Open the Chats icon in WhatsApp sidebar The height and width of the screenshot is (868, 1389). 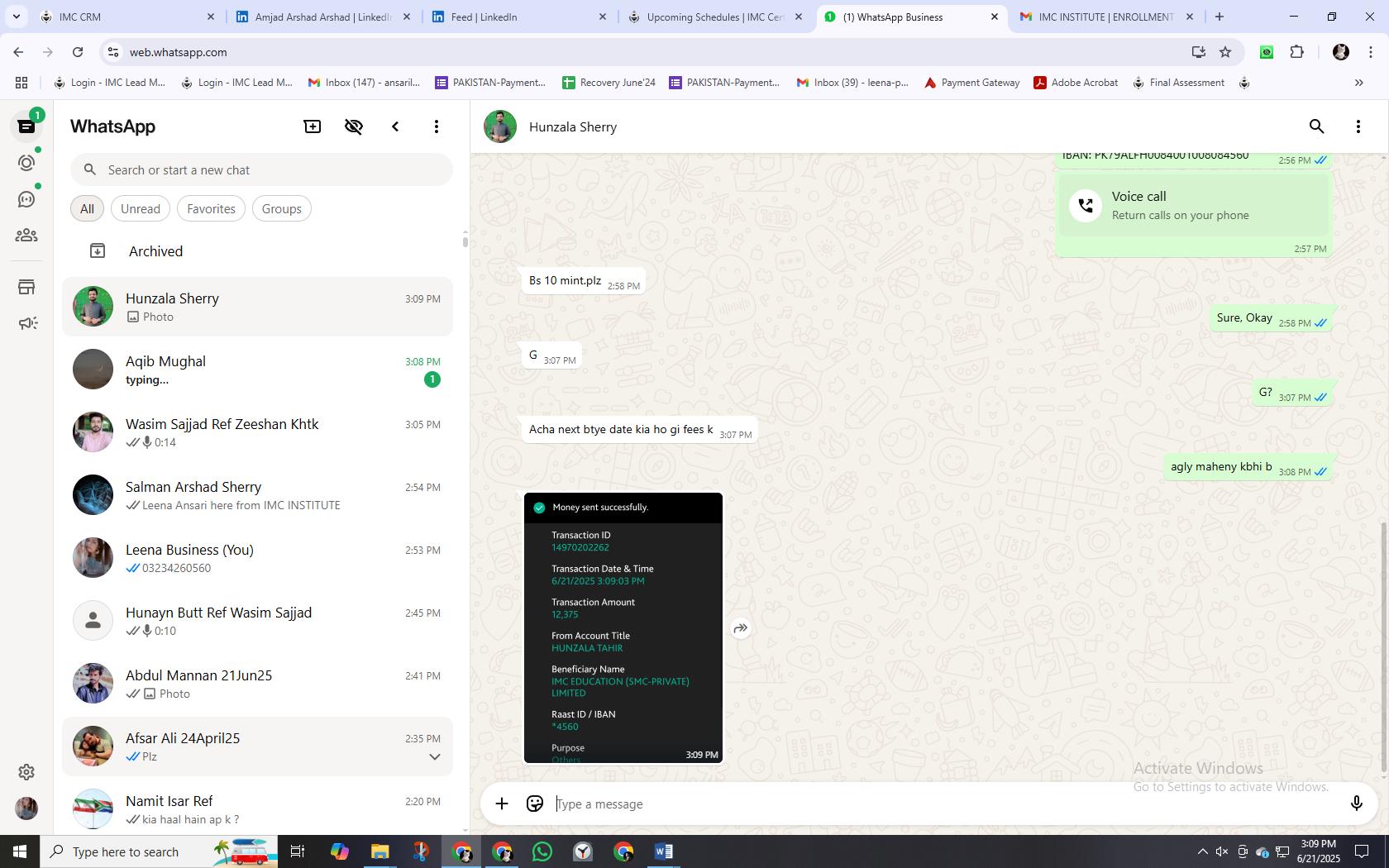[26, 126]
